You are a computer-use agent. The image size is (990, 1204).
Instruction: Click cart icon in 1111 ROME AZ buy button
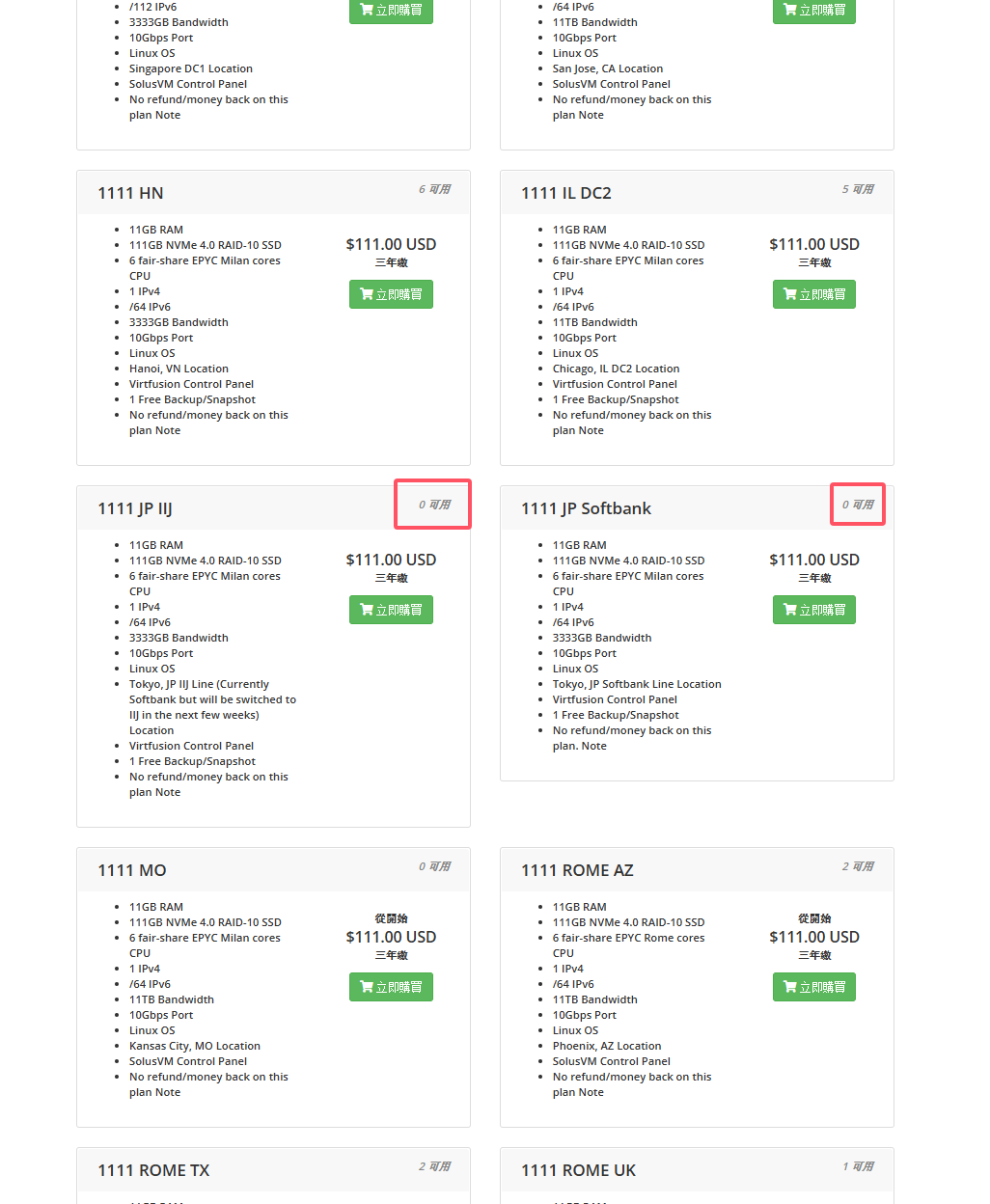point(790,987)
